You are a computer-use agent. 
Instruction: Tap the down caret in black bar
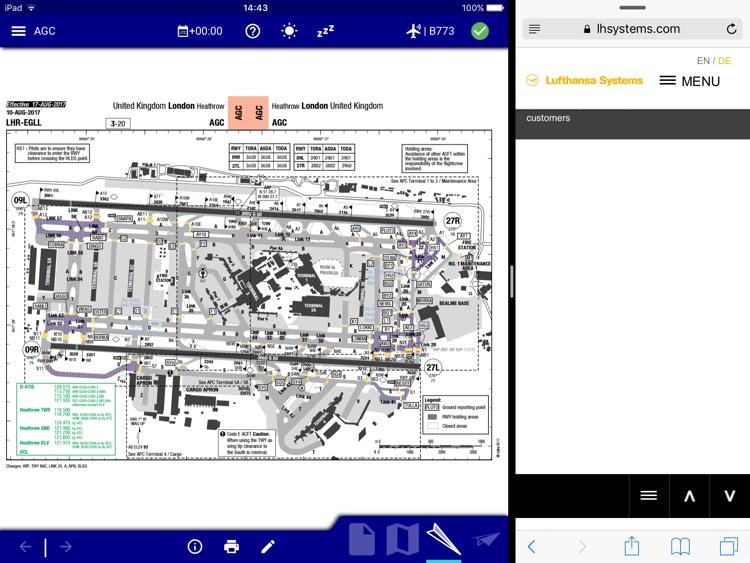click(x=730, y=496)
